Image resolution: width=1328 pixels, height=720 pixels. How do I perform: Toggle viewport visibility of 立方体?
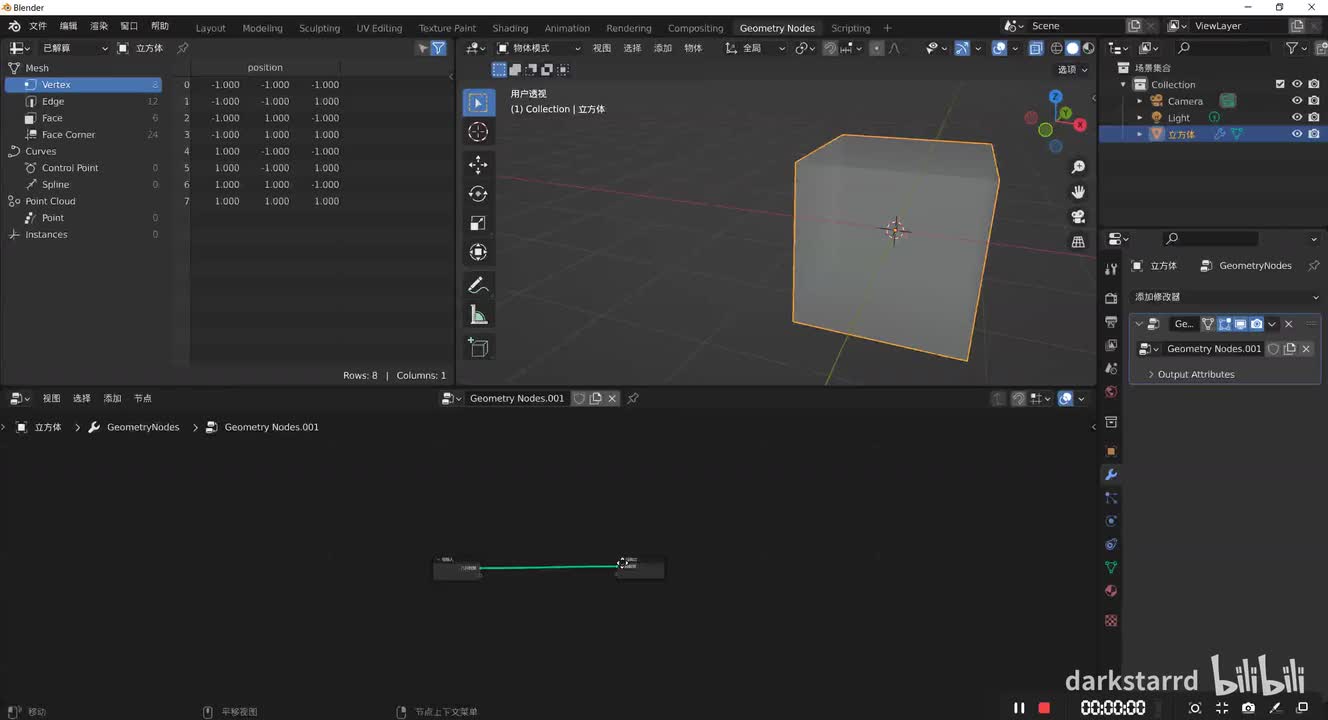pos(1297,134)
